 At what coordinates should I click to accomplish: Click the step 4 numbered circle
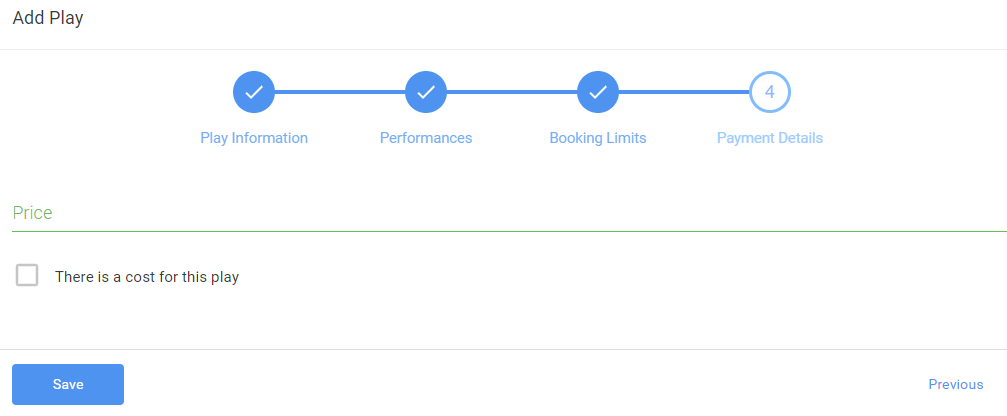click(769, 92)
